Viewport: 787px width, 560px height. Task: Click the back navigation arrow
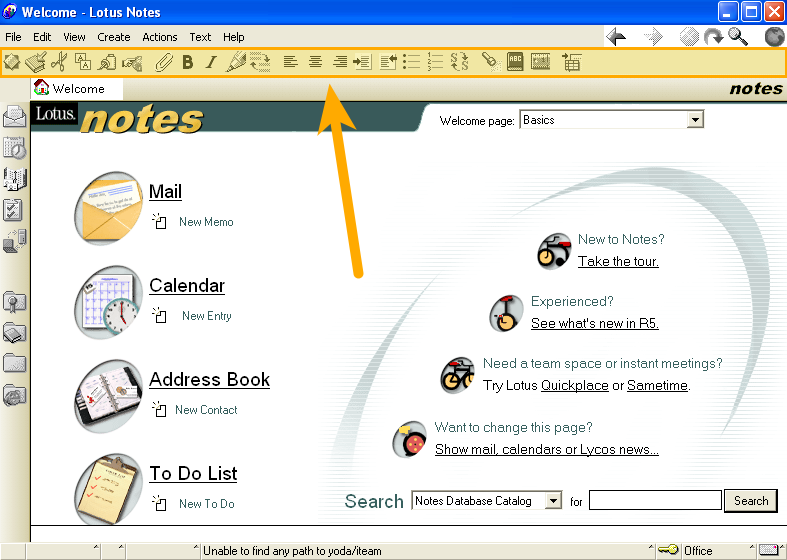click(616, 37)
